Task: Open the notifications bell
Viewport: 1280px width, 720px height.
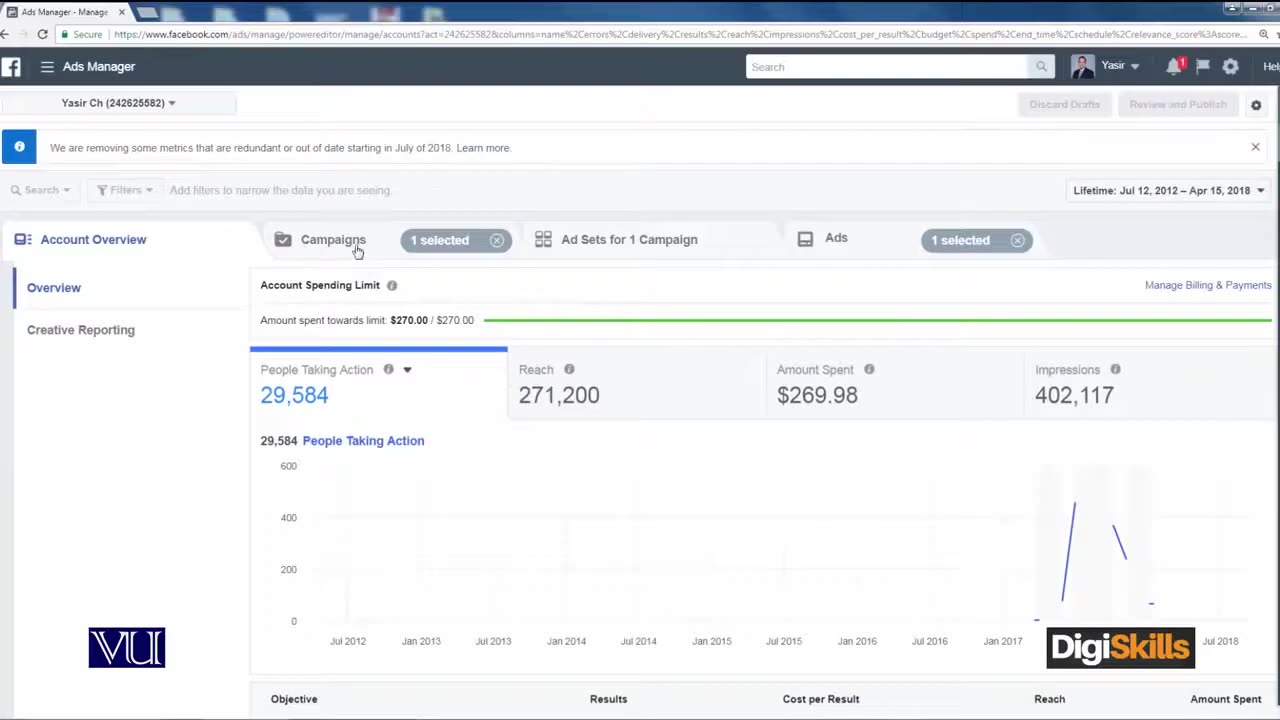Action: click(x=1173, y=66)
